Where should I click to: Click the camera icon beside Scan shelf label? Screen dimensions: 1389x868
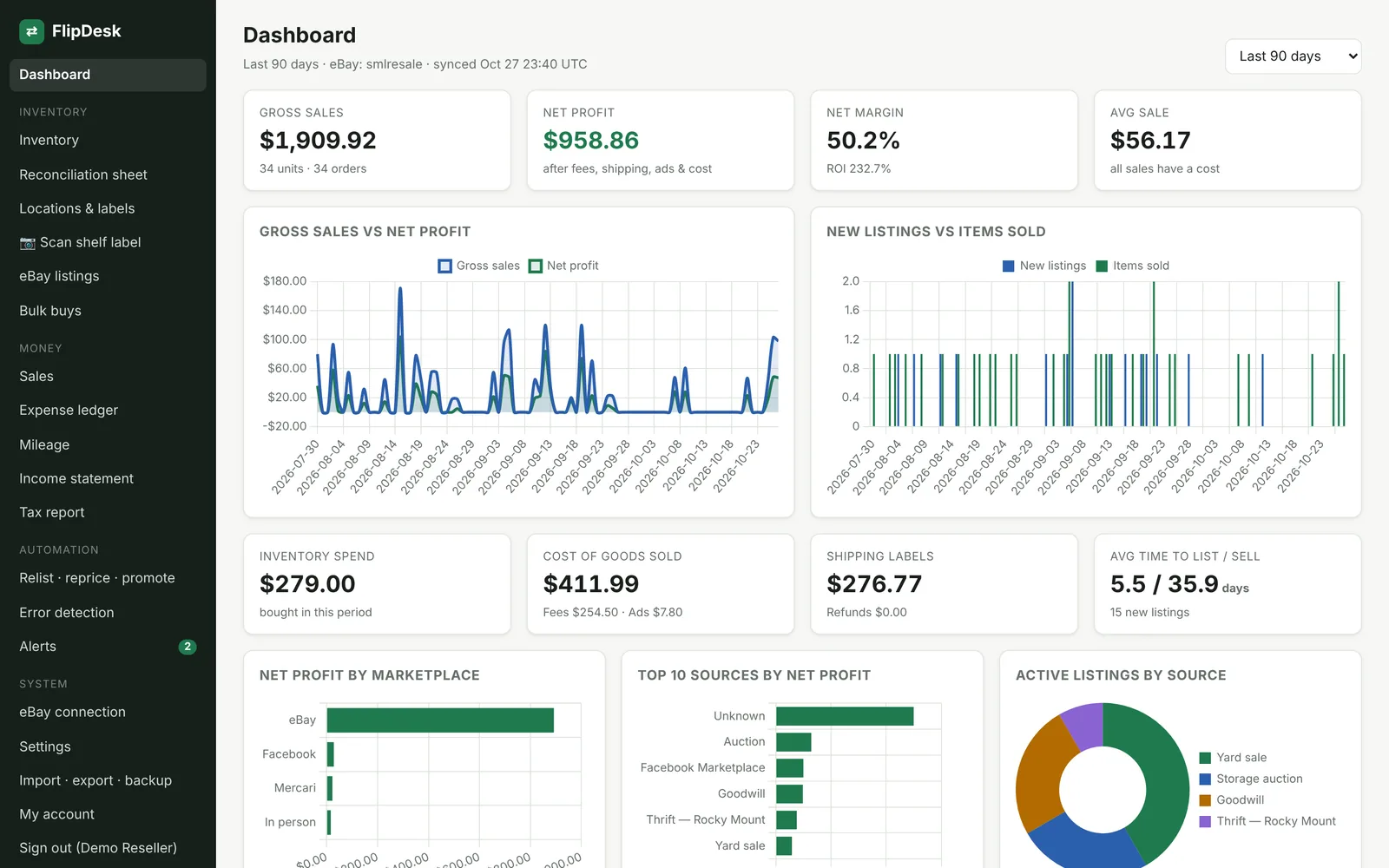[x=28, y=243]
